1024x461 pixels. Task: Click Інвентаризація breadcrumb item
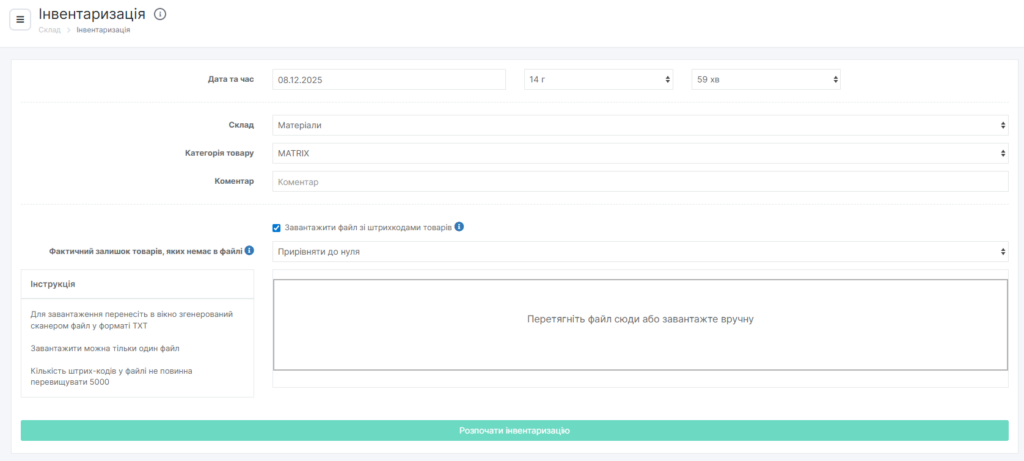click(103, 30)
